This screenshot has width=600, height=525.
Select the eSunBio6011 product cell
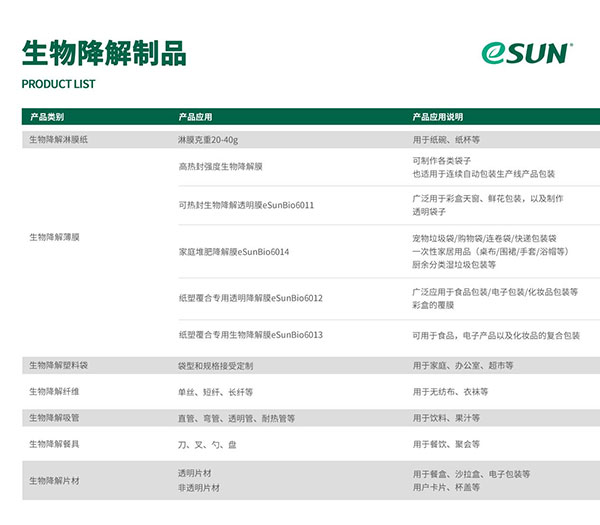246,205
